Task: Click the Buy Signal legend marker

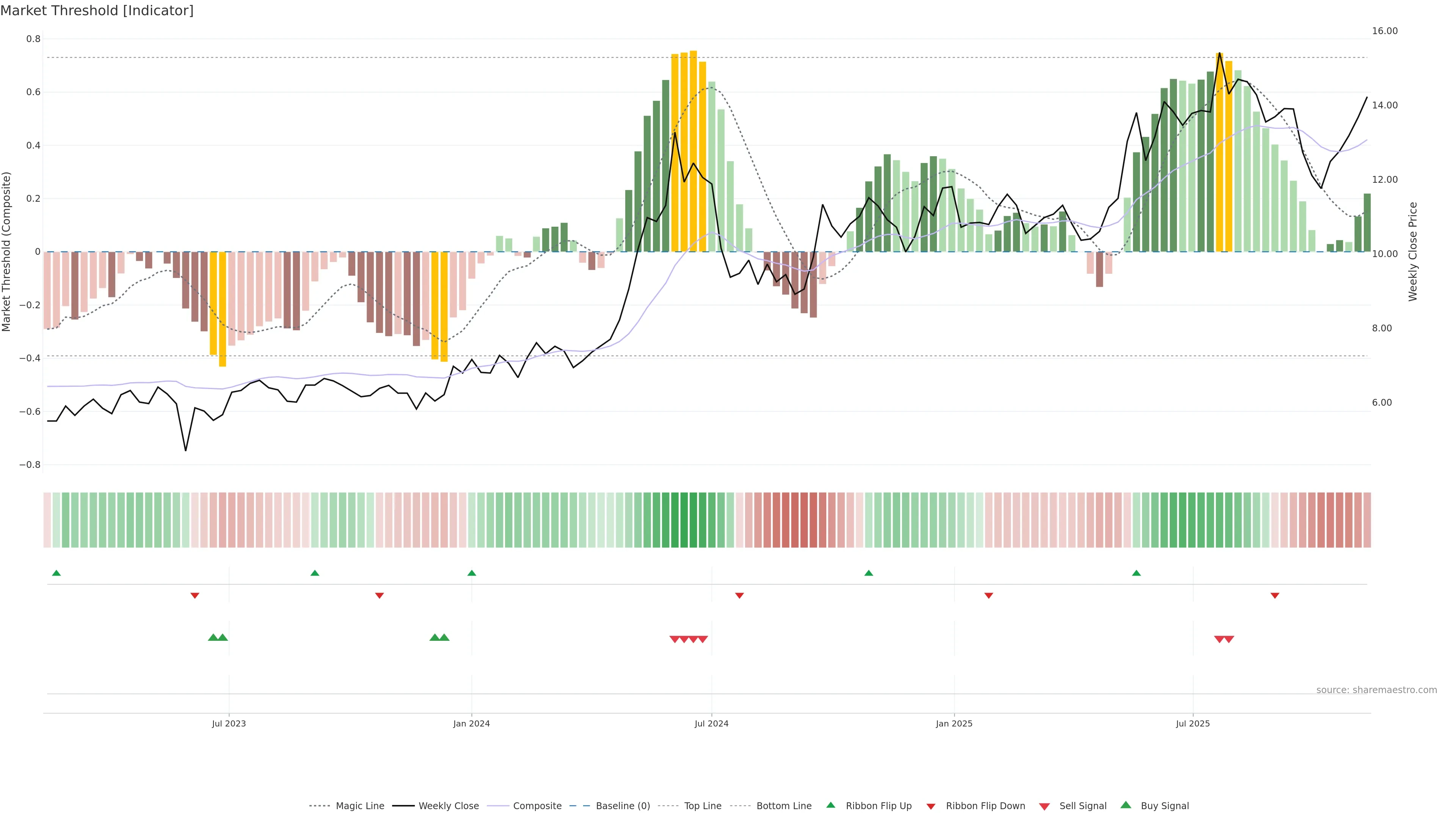Action: [1126, 805]
